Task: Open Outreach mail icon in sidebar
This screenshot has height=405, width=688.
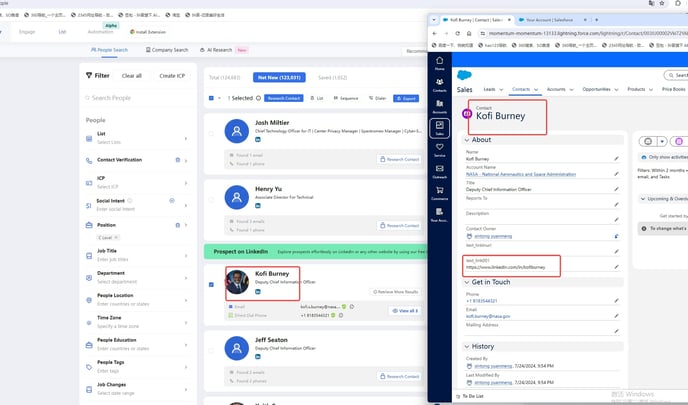Action: [439, 171]
